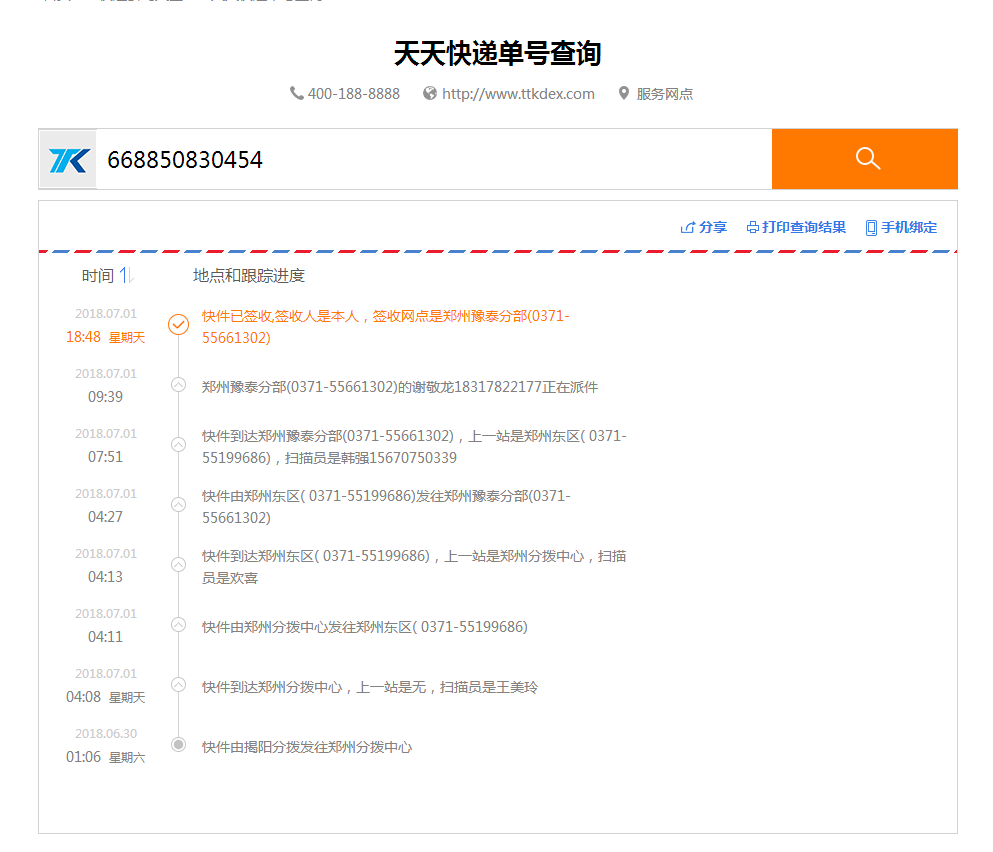Click the phone icon beside 400-188-8888

(x=296, y=94)
